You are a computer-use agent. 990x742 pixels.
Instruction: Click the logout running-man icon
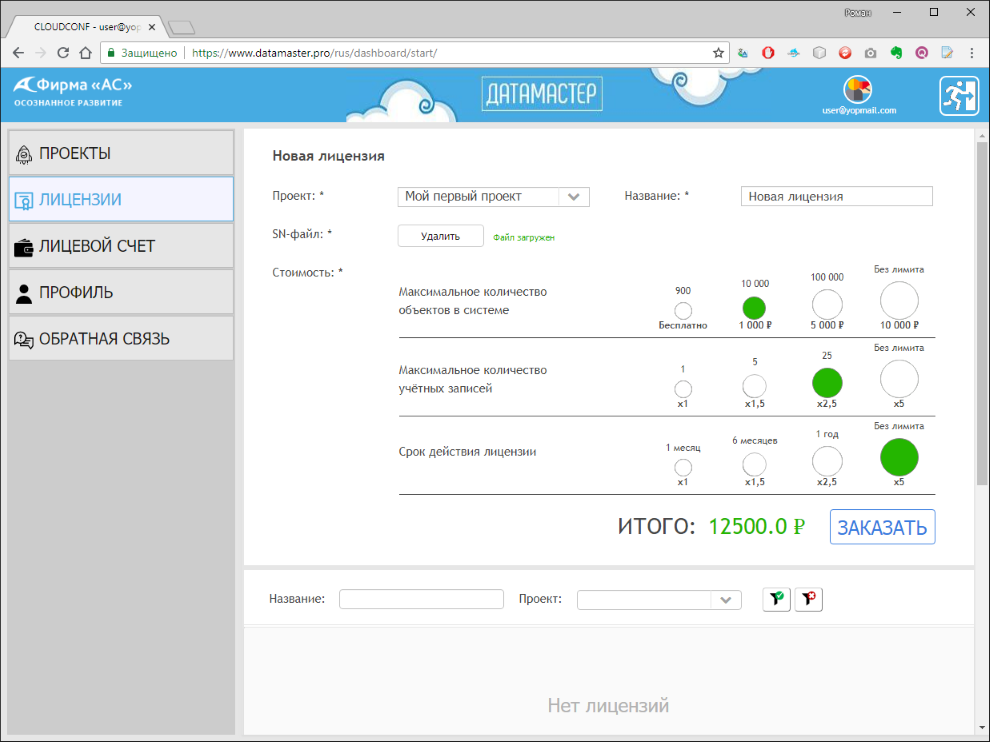point(959,95)
